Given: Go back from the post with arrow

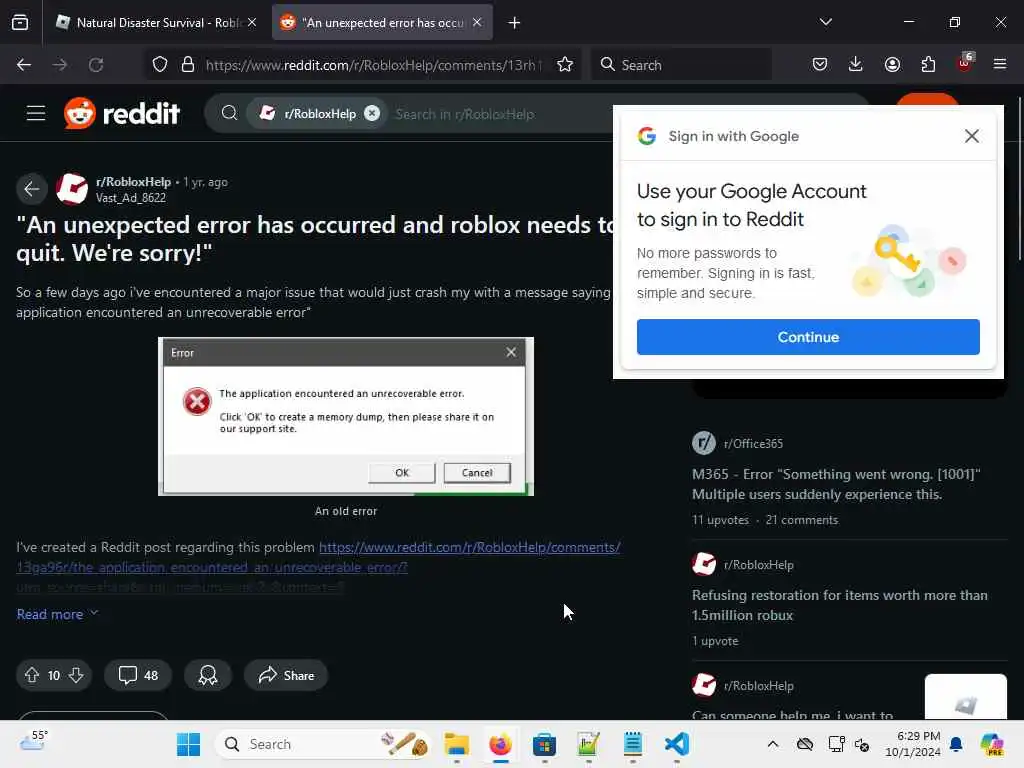Looking at the screenshot, I should coord(32,189).
